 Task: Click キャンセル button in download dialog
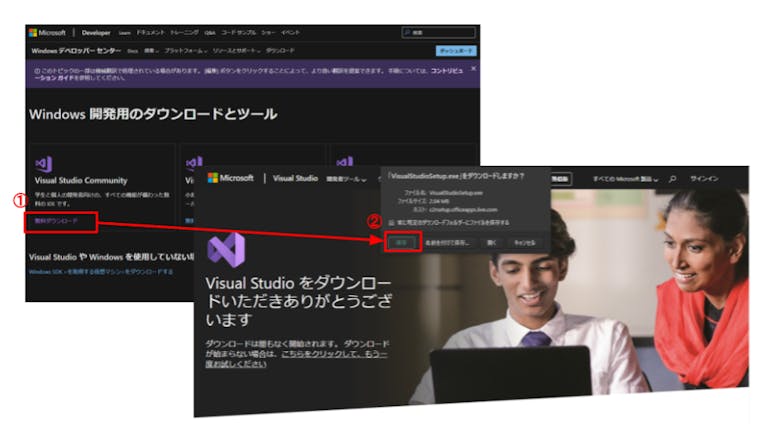point(525,243)
